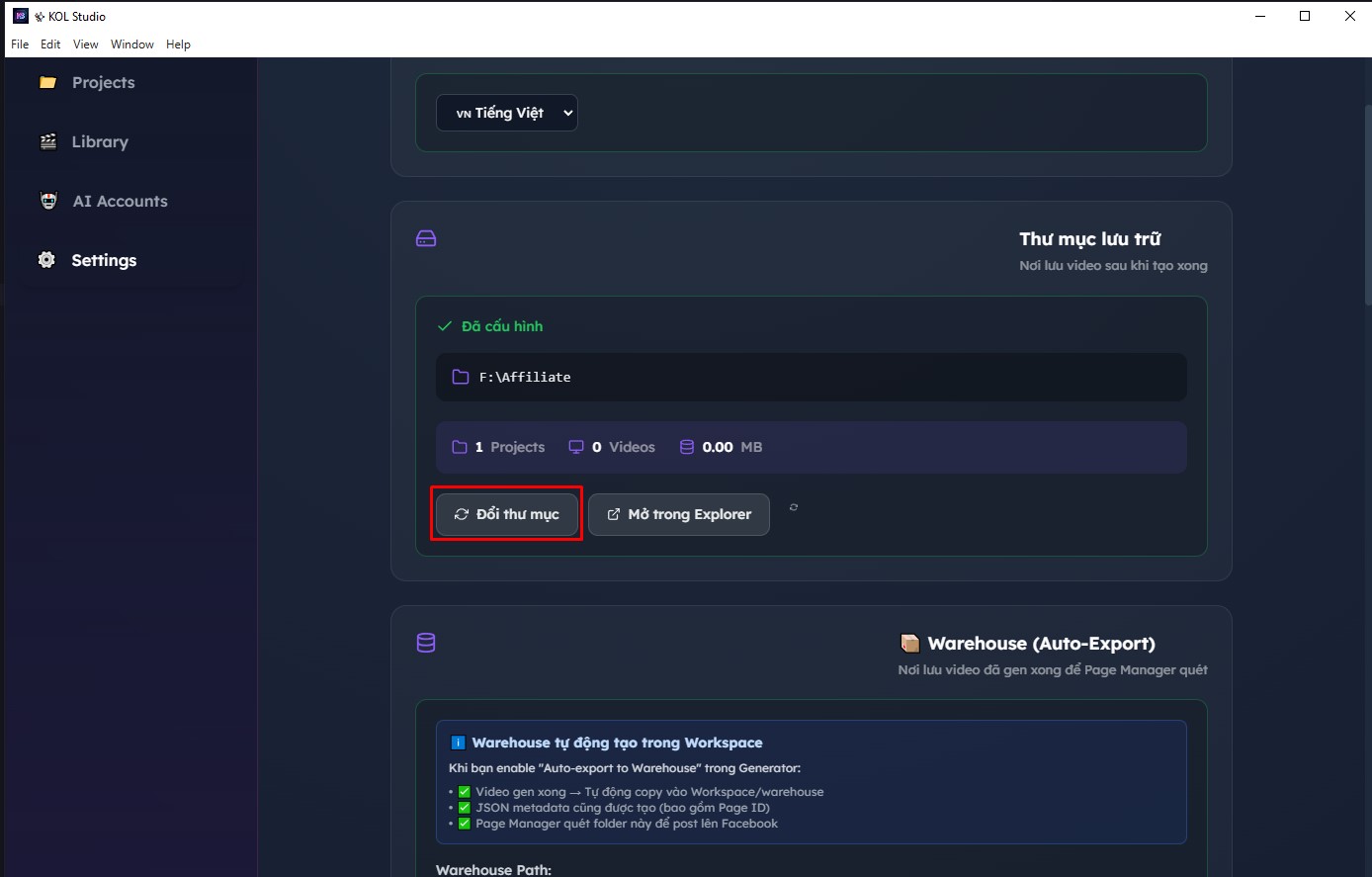Click the storage drive icon beside Thư mục lưu trữ
Image resolution: width=1372 pixels, height=877 pixels.
426,239
